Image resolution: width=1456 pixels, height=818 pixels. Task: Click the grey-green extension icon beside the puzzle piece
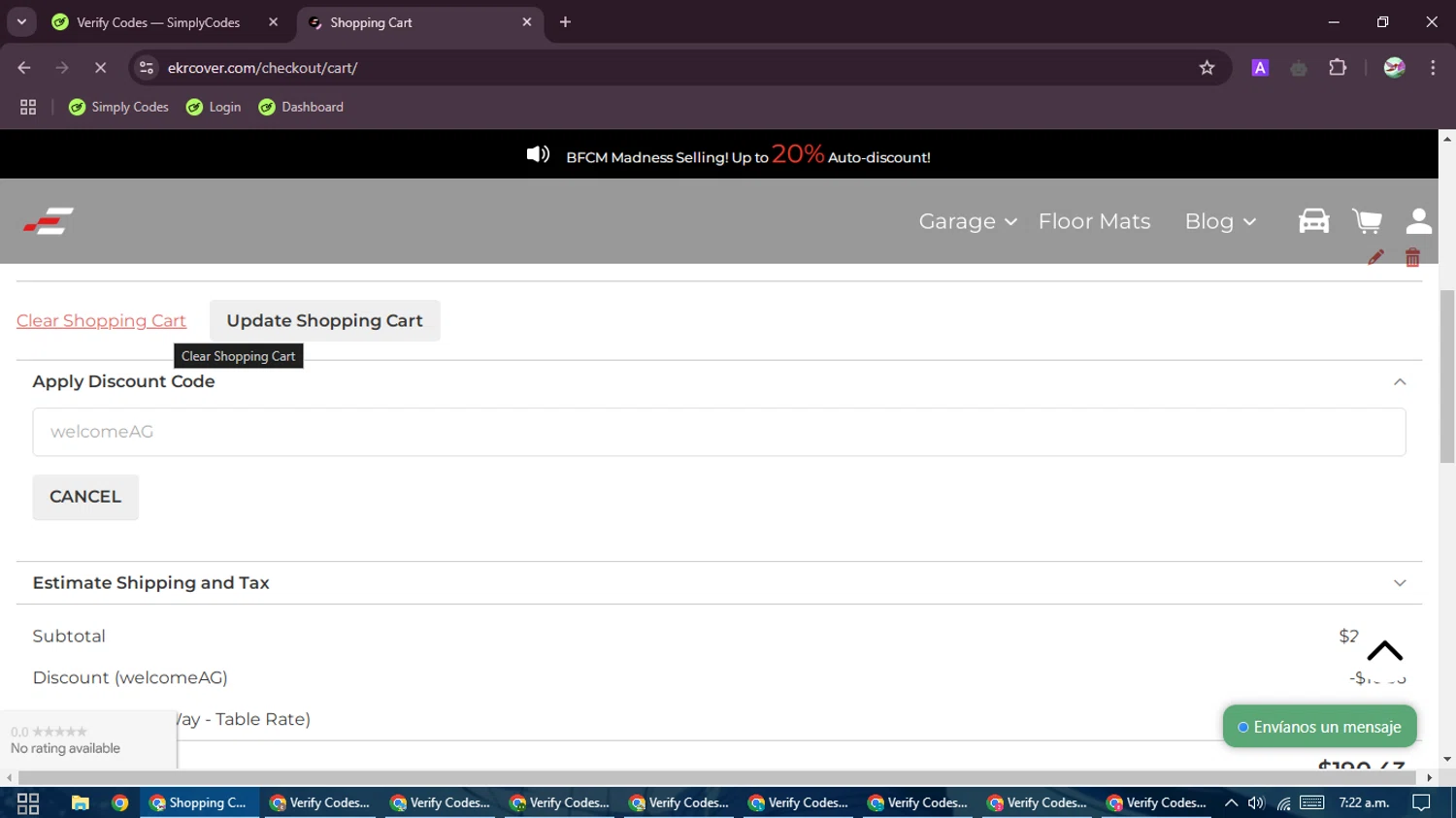coord(1299,68)
